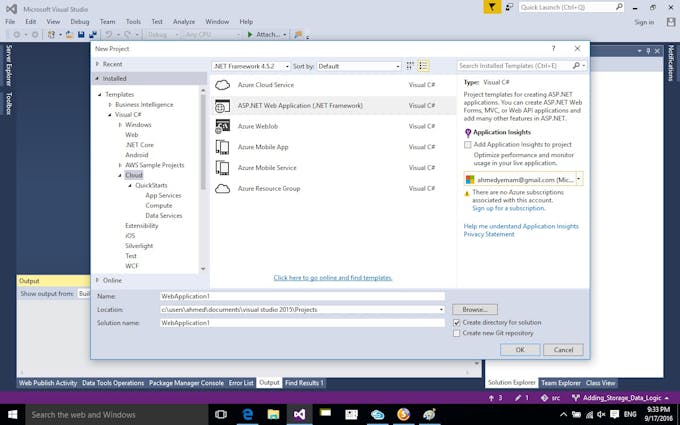This screenshot has width=680, height=425.
Task: Click the Save disk icon in toolbar
Action: [x=81, y=34]
